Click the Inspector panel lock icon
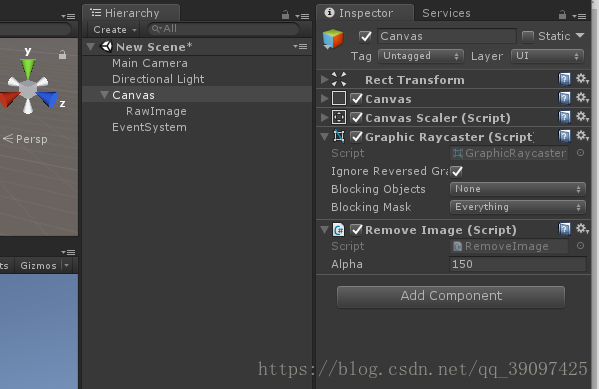Viewport: 599px width, 389px height. click(562, 15)
